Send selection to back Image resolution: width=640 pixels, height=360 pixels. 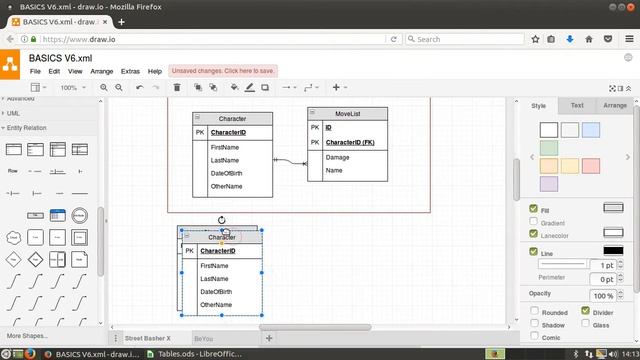[x=213, y=87]
